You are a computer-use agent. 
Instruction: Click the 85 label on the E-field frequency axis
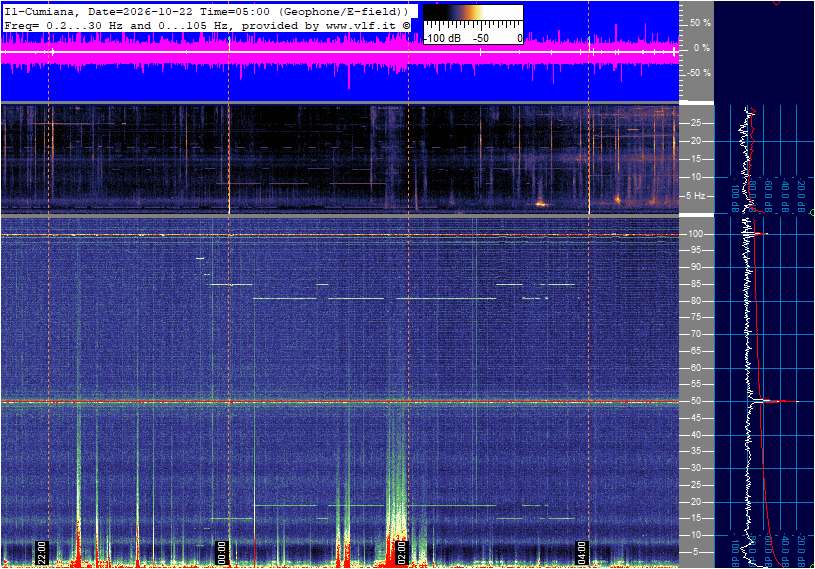[695, 284]
